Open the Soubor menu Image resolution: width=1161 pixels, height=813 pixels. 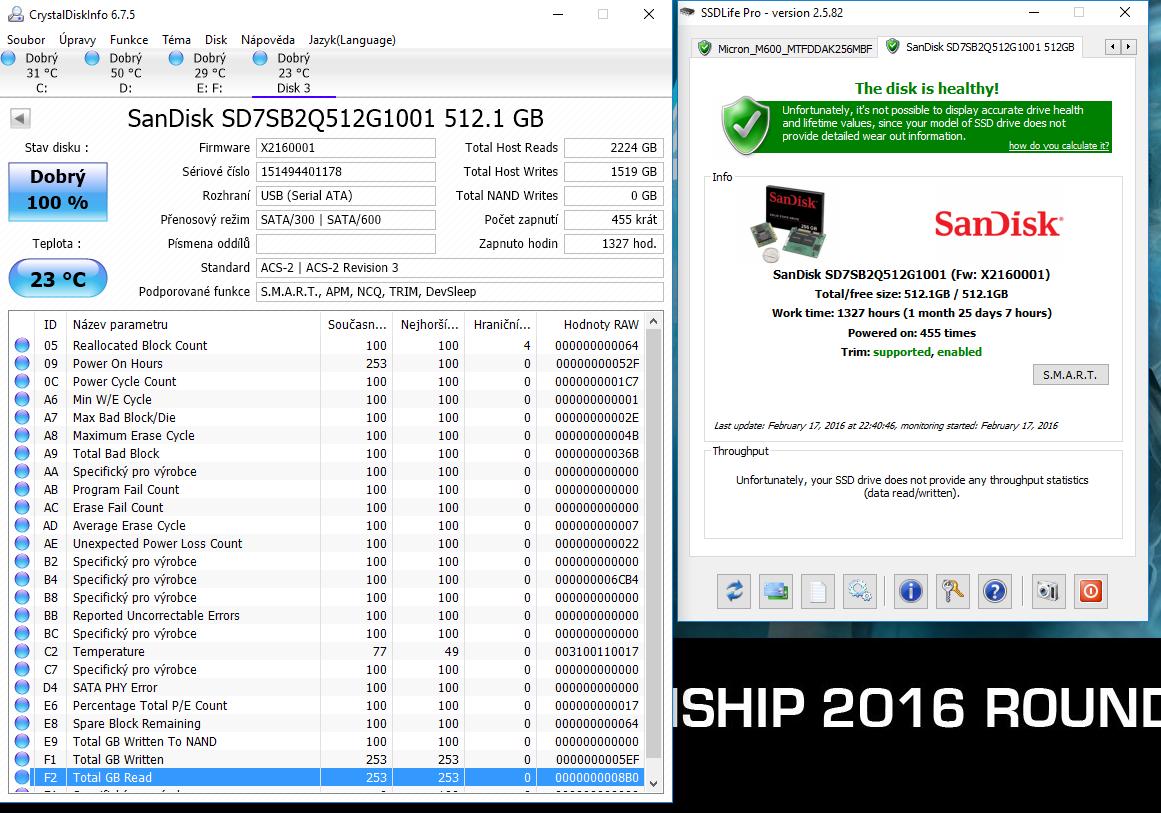(26, 40)
